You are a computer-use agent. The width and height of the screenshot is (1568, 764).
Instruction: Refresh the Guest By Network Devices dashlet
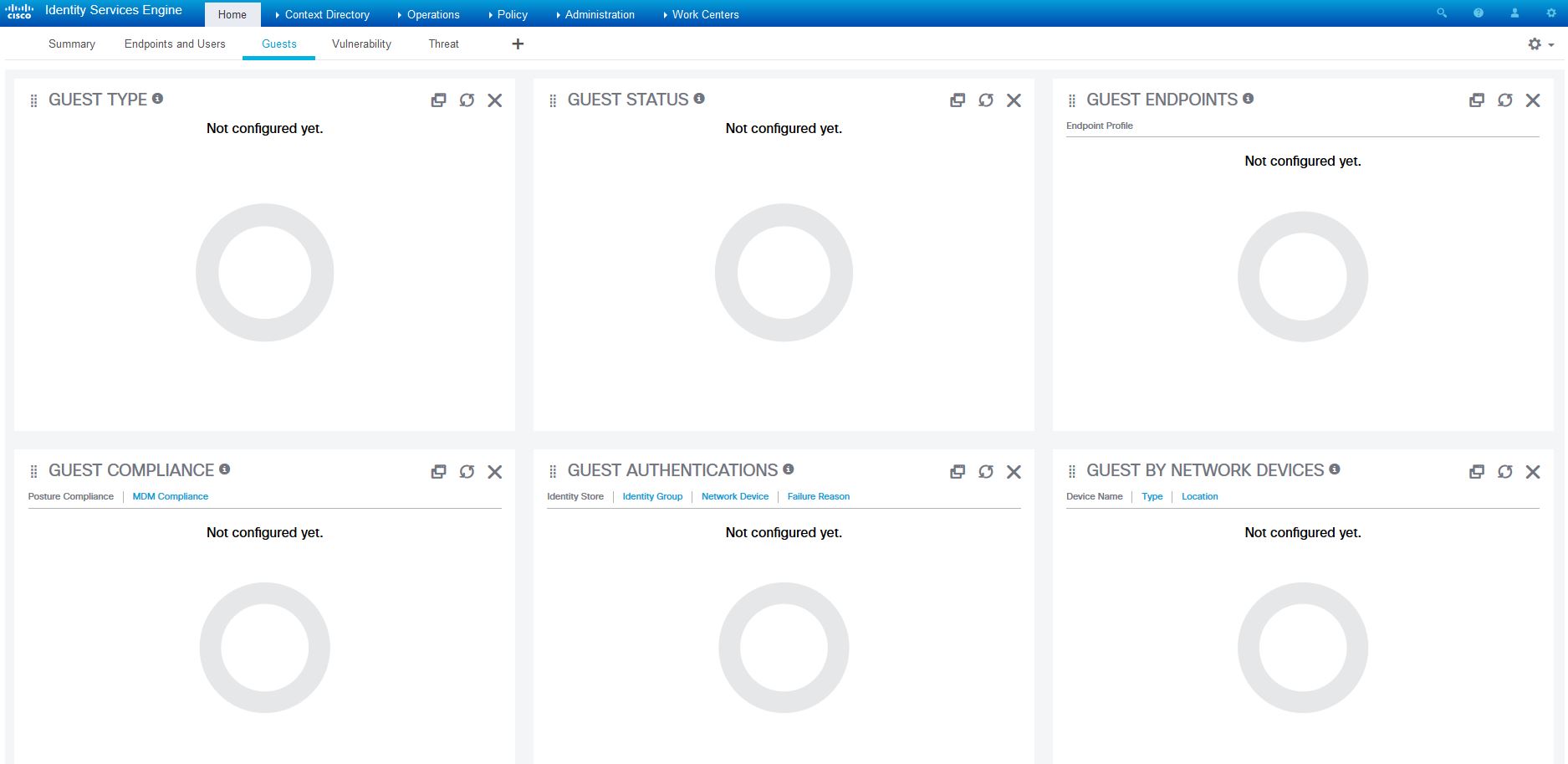(1505, 472)
